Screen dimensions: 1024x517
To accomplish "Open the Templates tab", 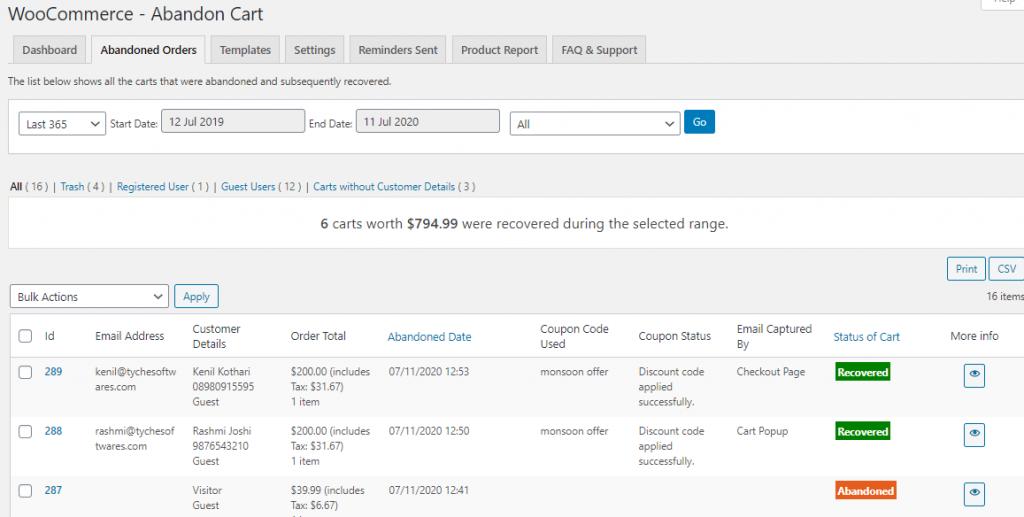I will pyautogui.click(x=245, y=50).
